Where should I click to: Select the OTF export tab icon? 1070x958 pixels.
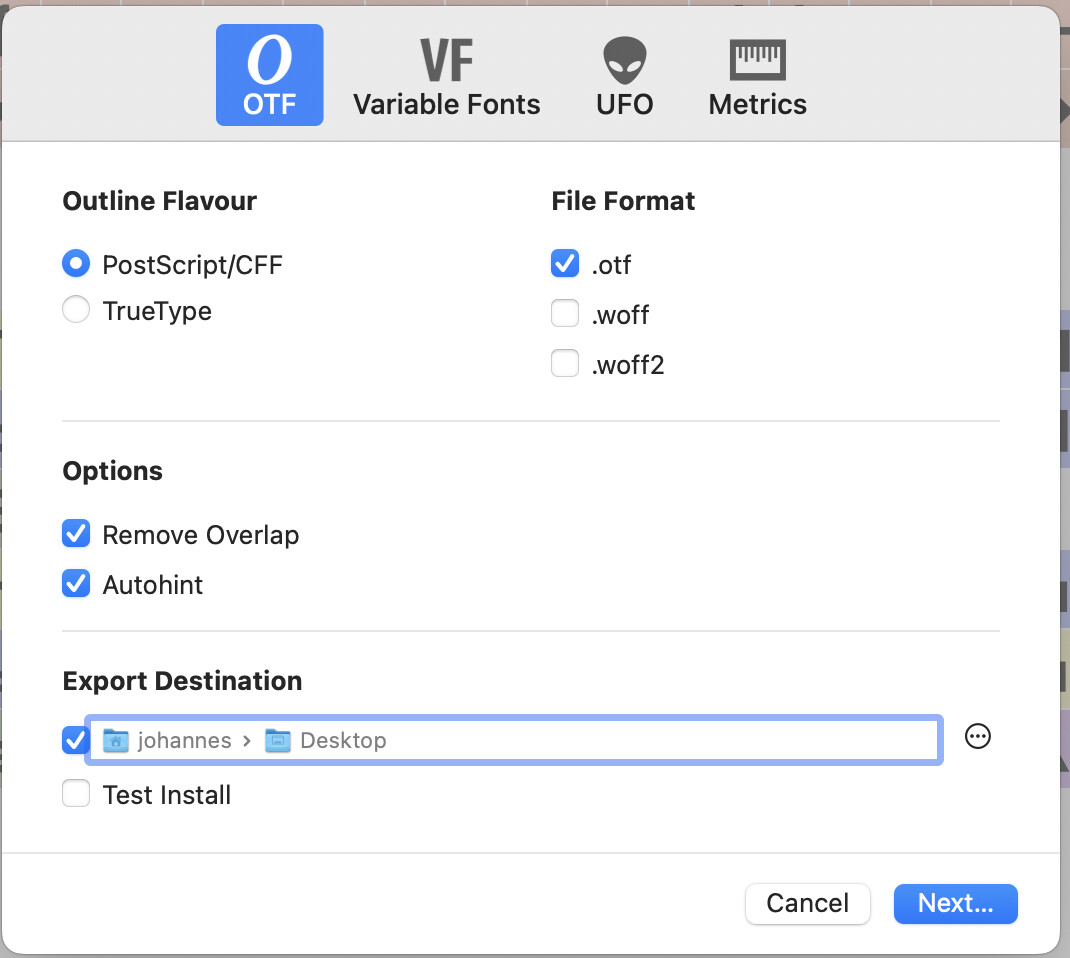tap(269, 64)
